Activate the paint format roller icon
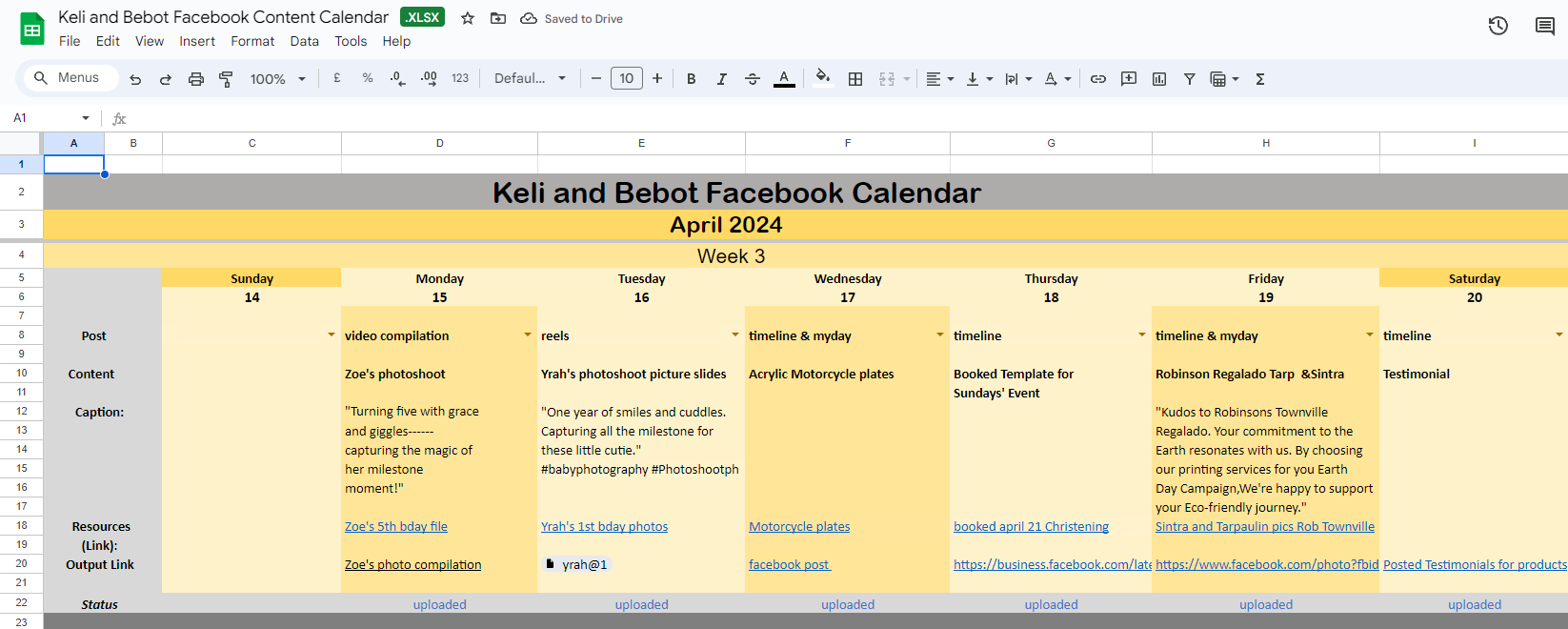The height and width of the screenshot is (629, 1568). (226, 79)
